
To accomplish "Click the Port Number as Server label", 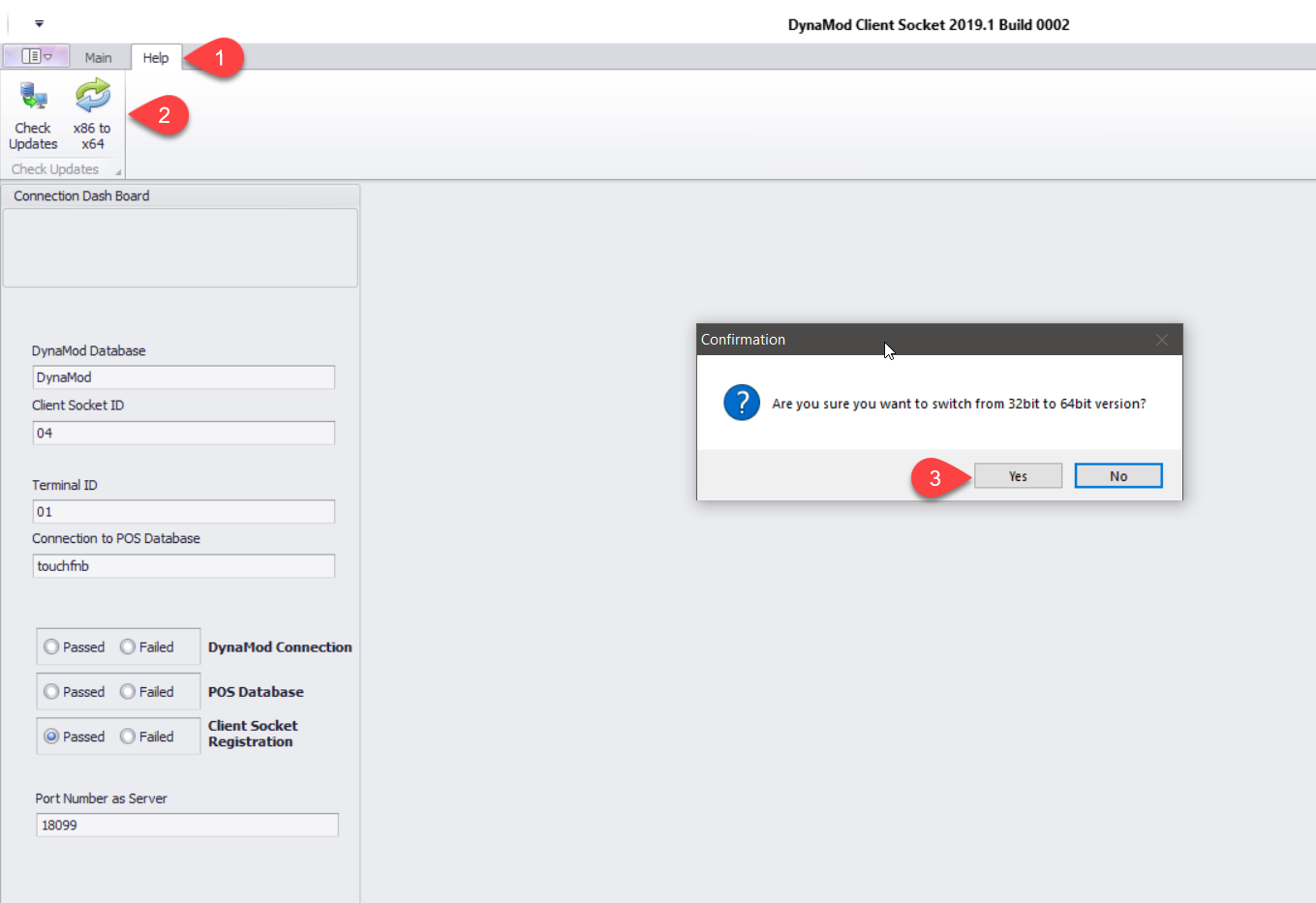I will [101, 798].
